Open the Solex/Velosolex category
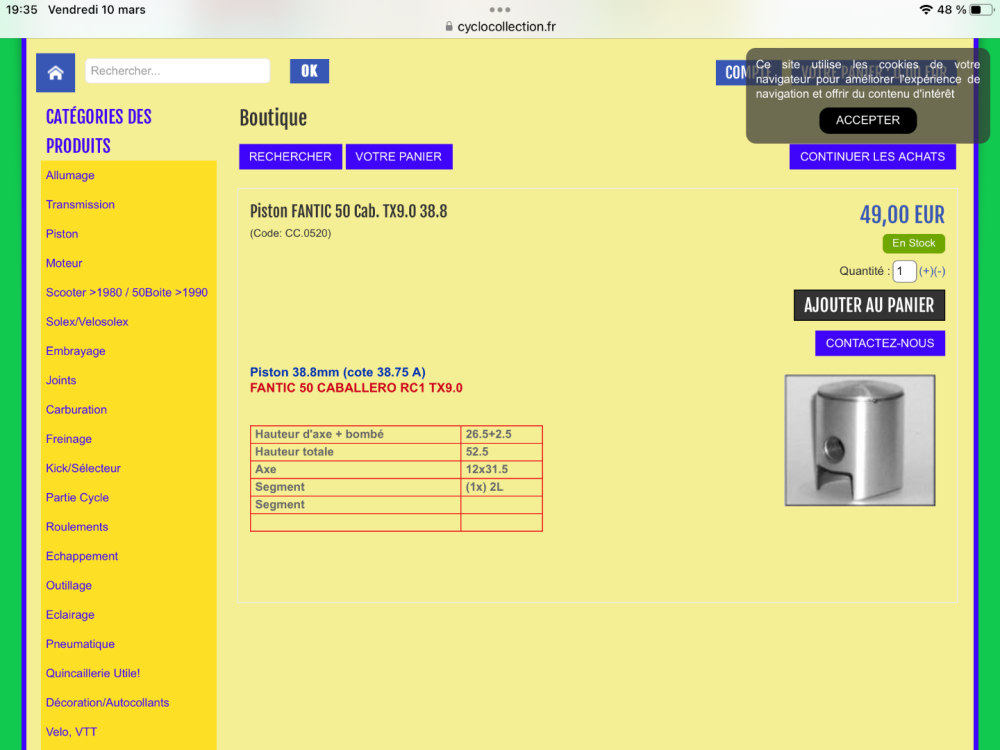Viewport: 1000px width, 750px height. [x=87, y=322]
